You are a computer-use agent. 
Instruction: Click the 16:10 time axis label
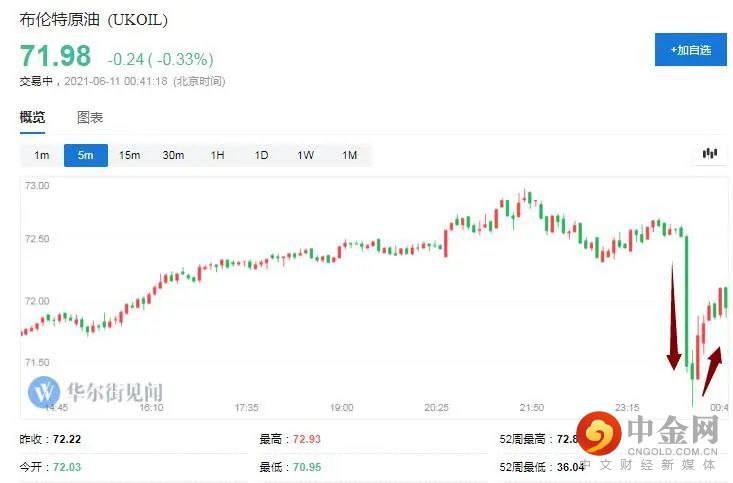click(x=151, y=408)
